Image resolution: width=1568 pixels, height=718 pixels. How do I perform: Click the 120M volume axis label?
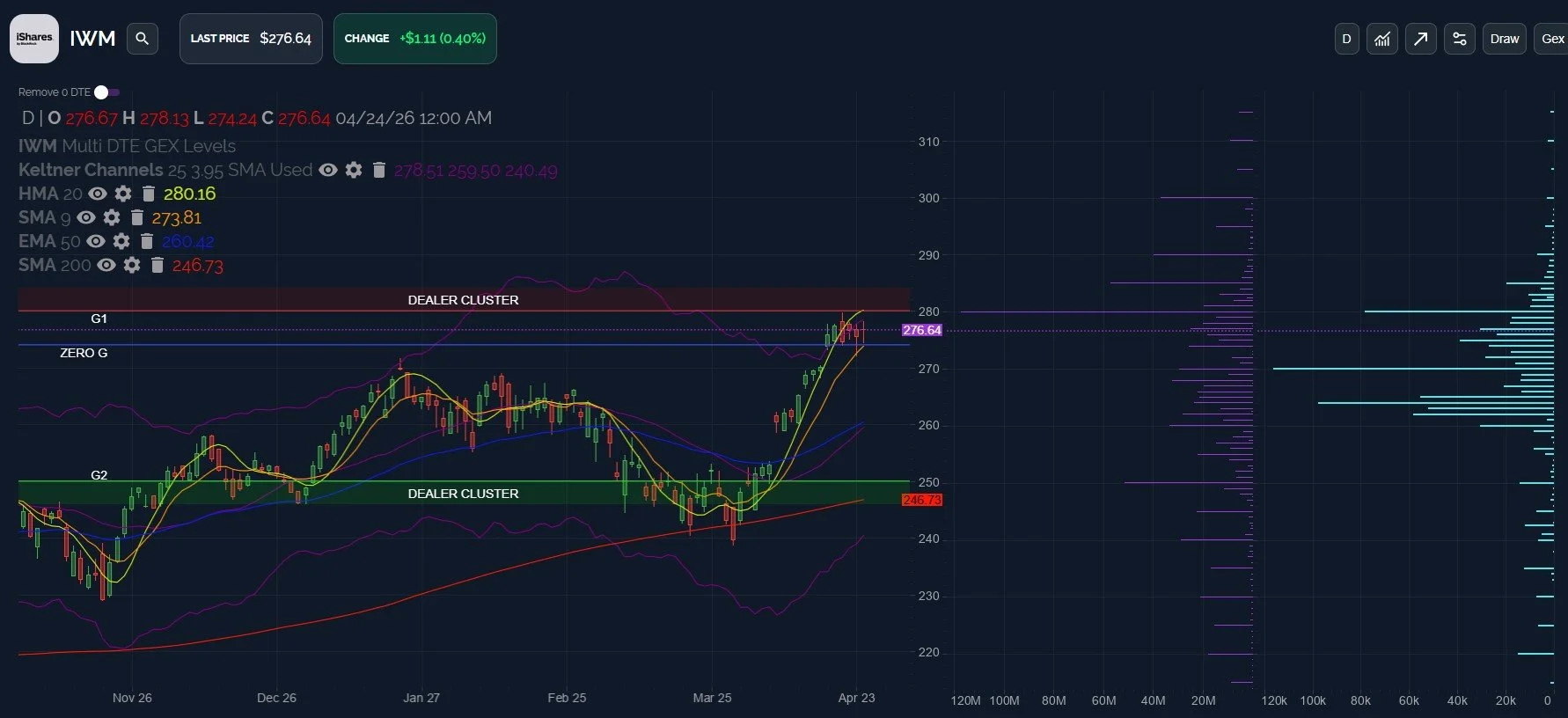965,700
